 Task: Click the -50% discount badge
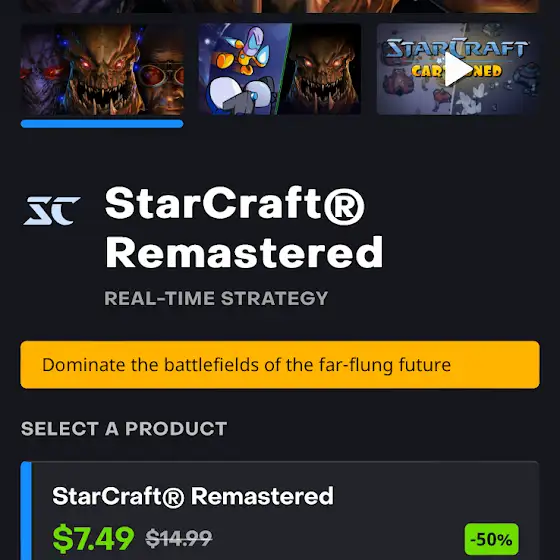(491, 539)
